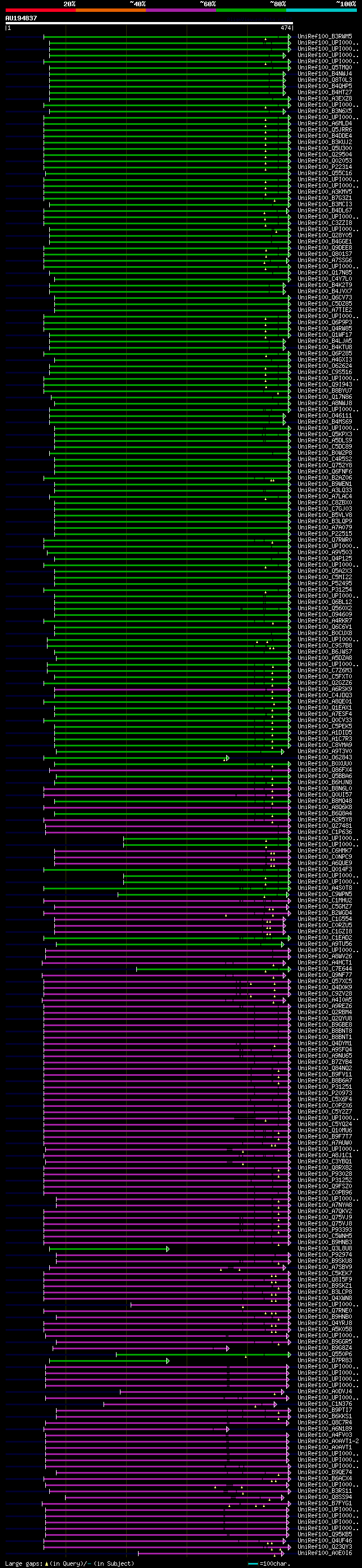
Task: Click the UniRef100_B9G8Z4 label
Action: point(325,1347)
